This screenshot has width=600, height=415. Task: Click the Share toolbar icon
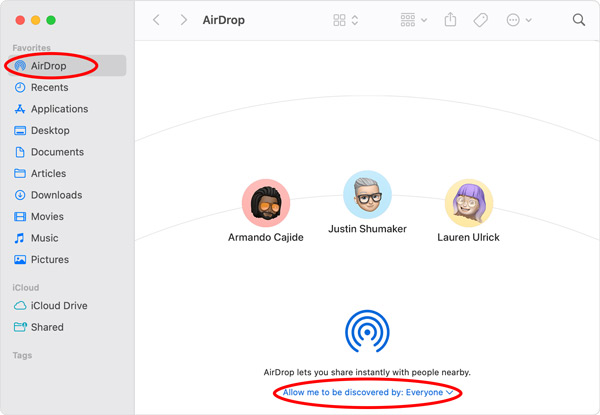coord(450,19)
